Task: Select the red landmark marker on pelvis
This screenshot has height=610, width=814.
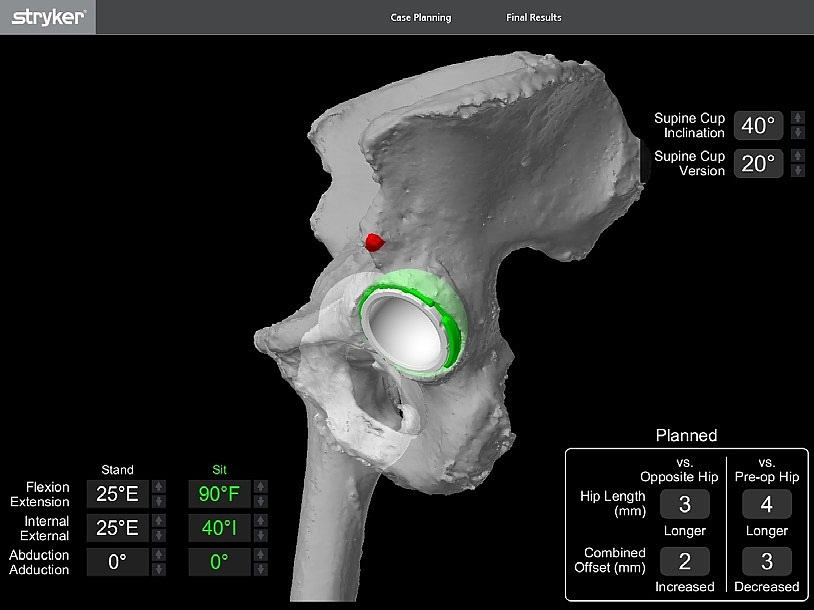Action: 374,241
